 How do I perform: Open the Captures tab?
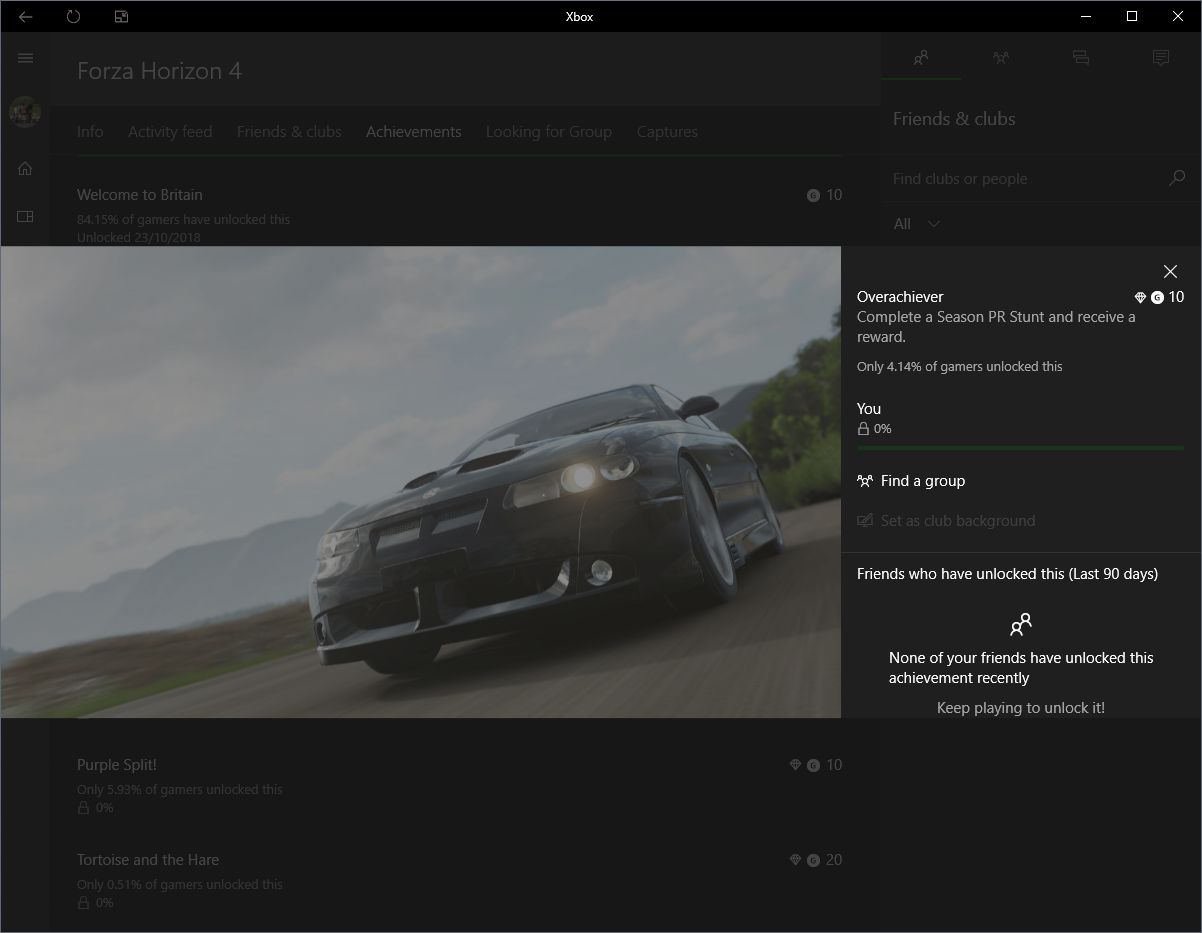tap(667, 132)
